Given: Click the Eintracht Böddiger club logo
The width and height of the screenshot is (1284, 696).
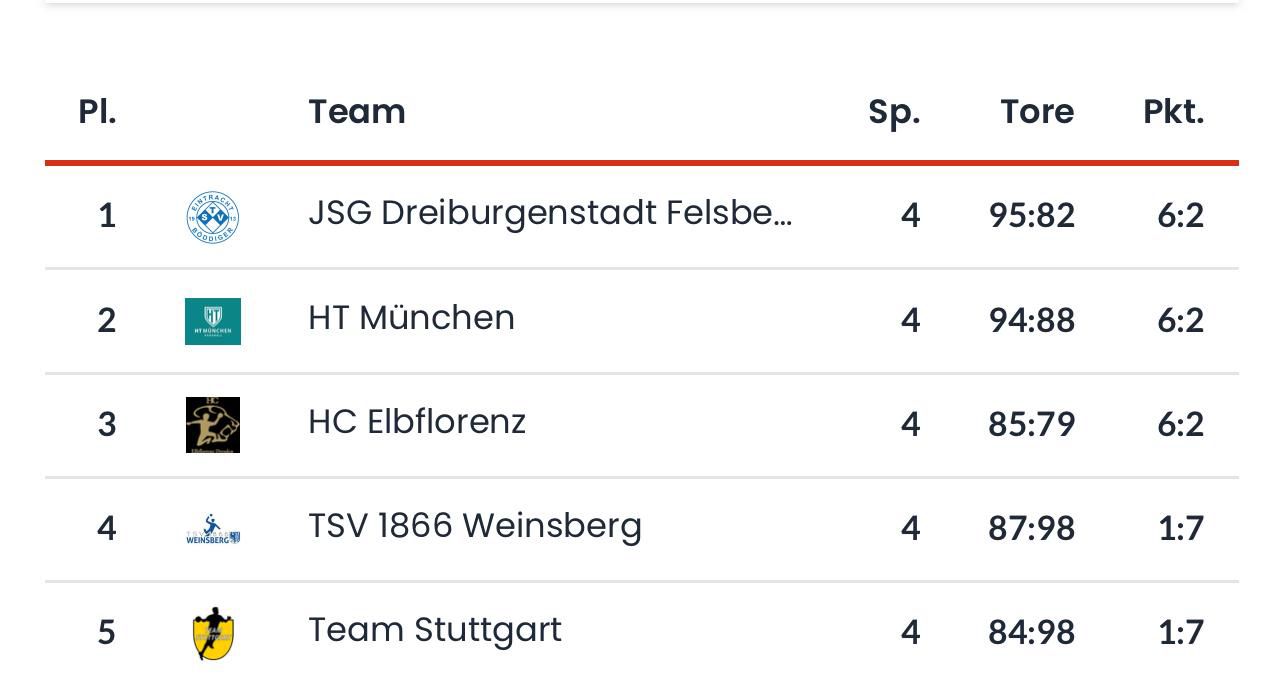Looking at the screenshot, I should coord(213,217).
